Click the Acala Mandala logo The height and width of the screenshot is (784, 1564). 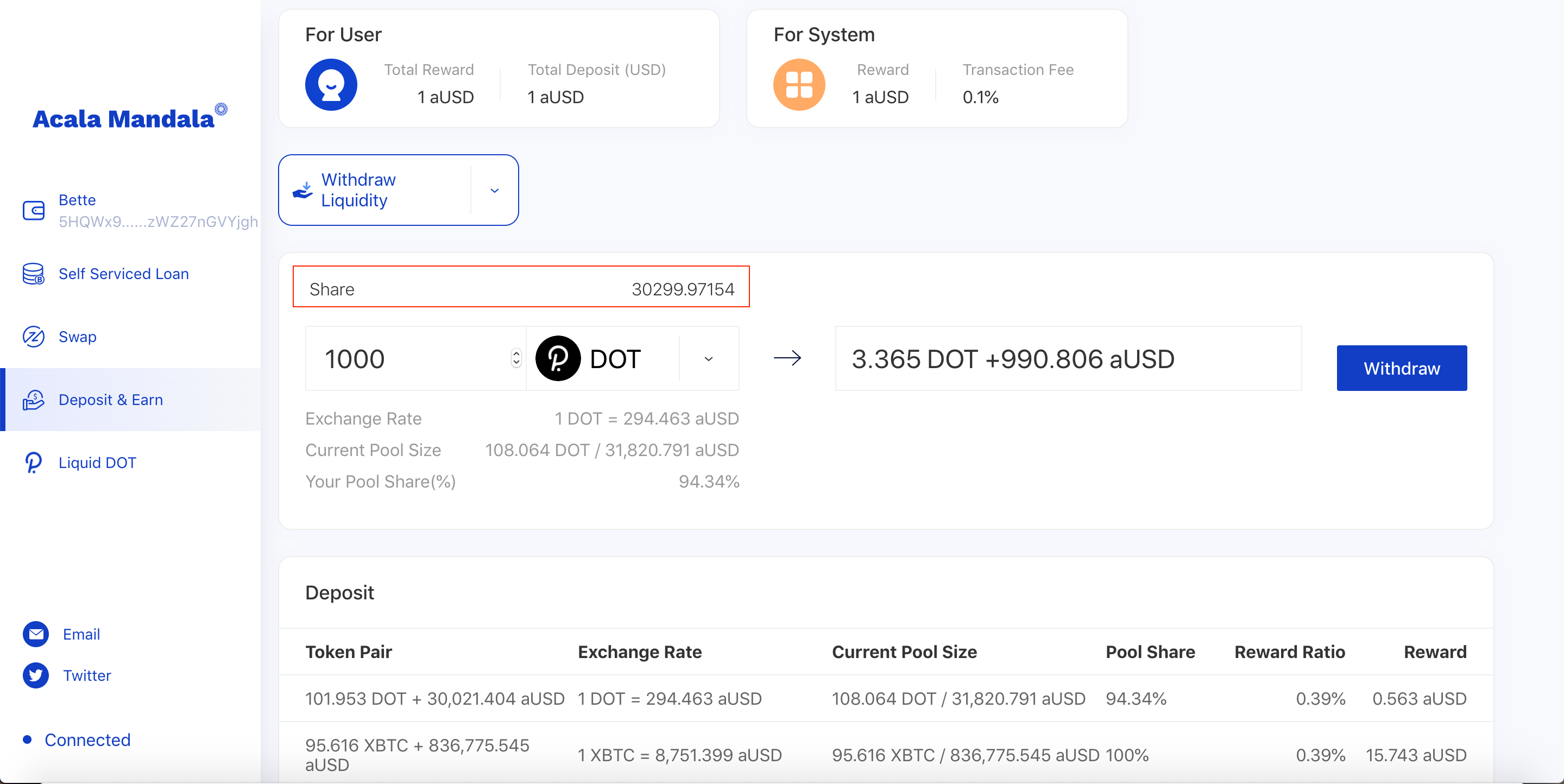click(x=129, y=117)
